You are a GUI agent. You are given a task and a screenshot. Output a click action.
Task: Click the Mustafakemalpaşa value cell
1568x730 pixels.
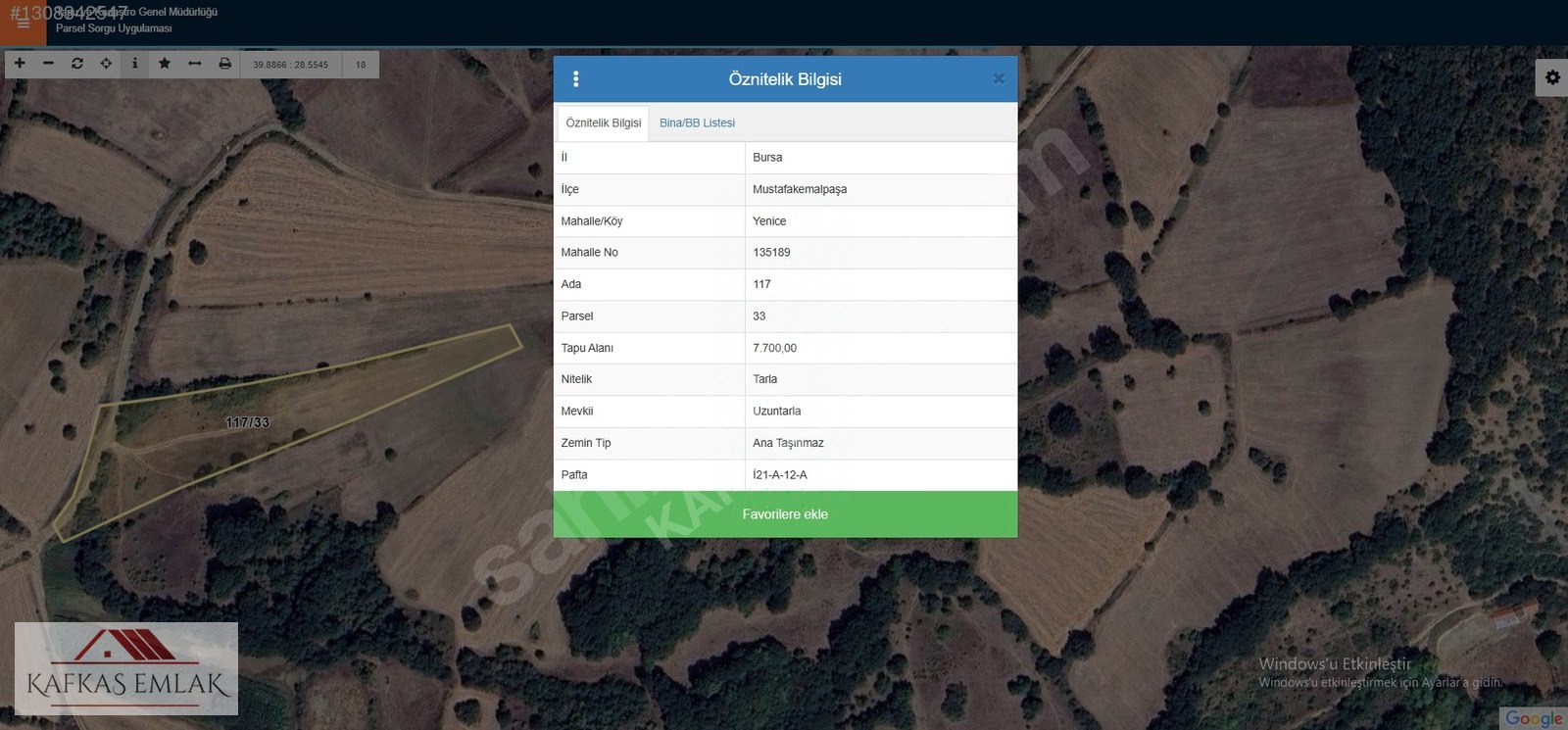[x=881, y=189]
